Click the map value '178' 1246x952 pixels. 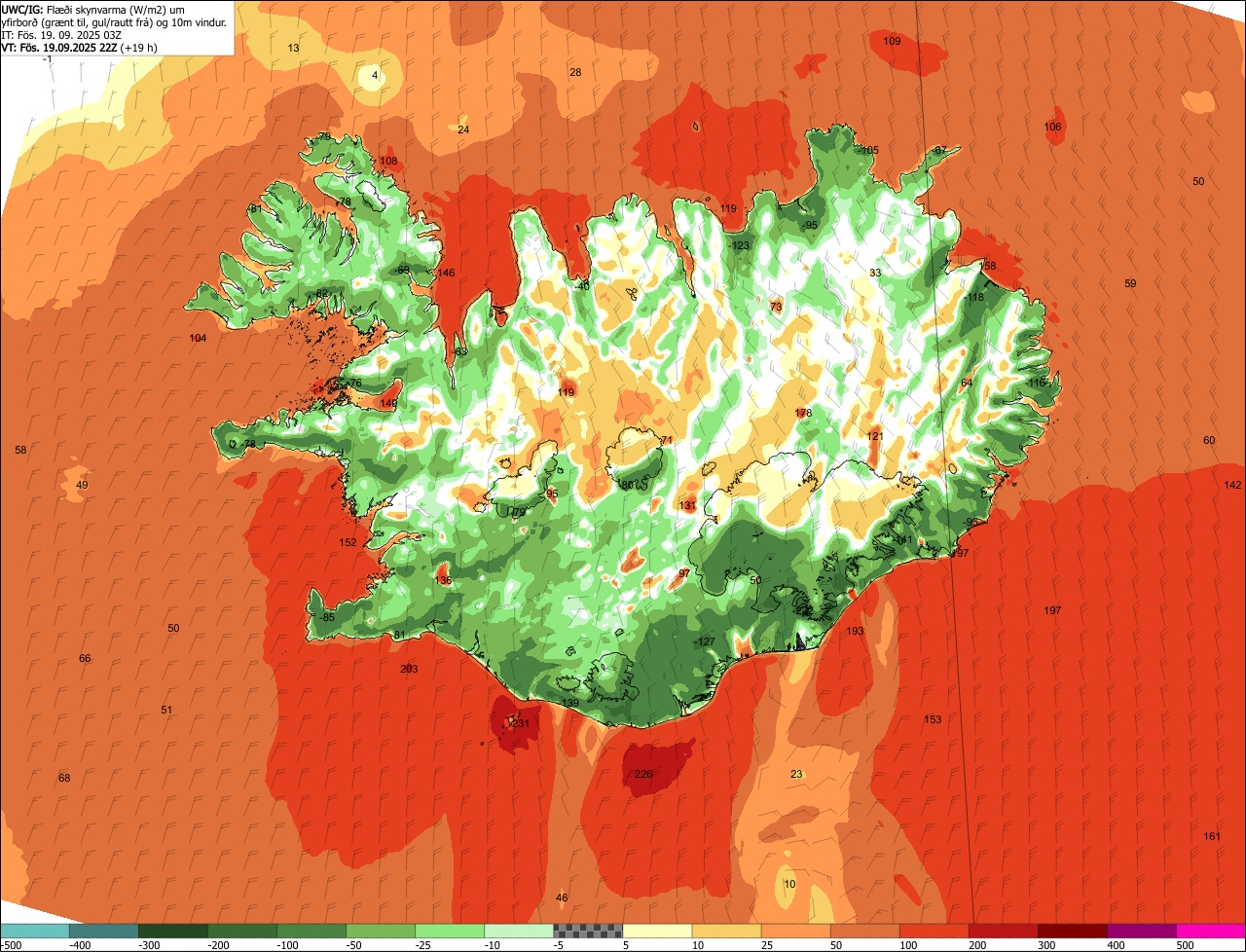tap(803, 413)
